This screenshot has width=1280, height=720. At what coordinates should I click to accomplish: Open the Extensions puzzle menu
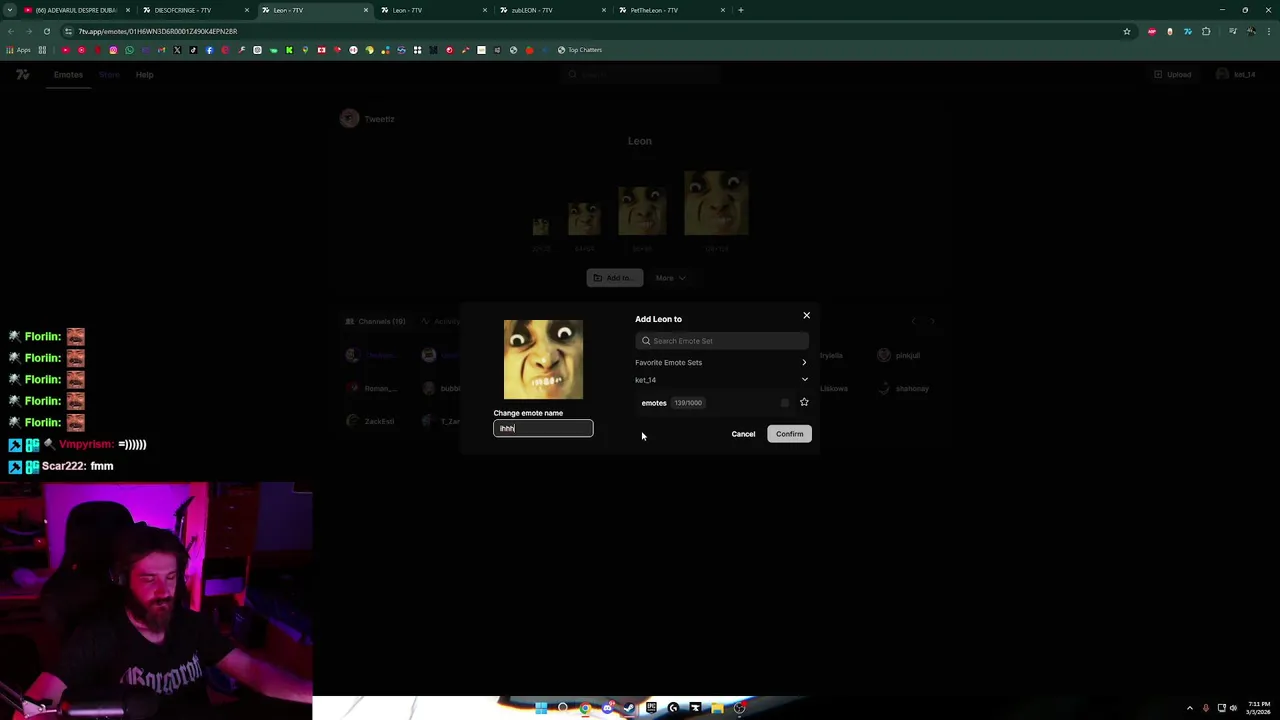point(1206,31)
